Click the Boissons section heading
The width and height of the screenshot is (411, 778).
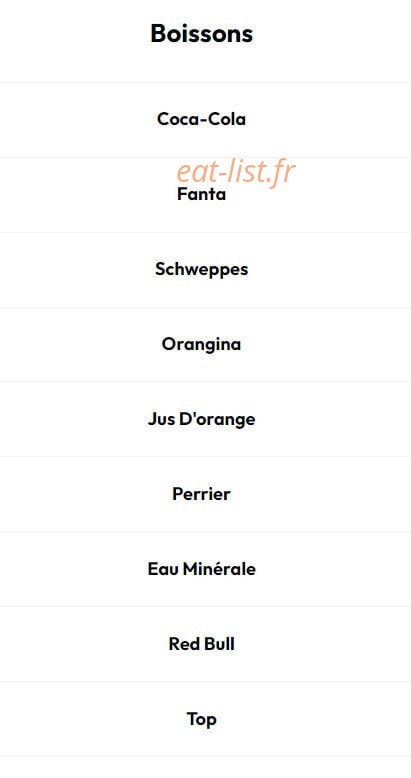[202, 34]
